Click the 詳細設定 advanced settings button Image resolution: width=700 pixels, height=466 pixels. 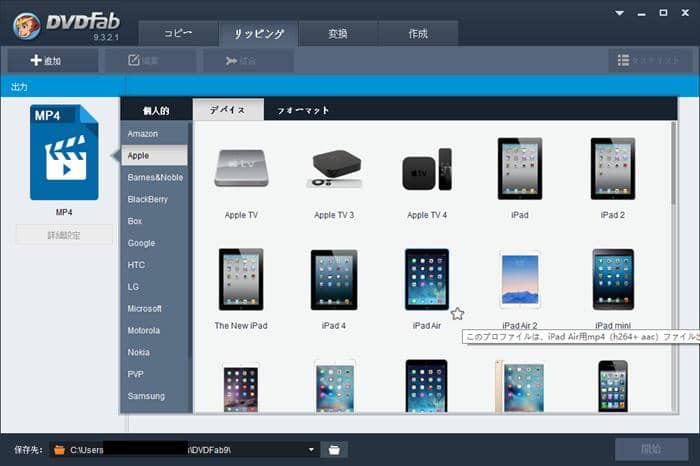(64, 235)
